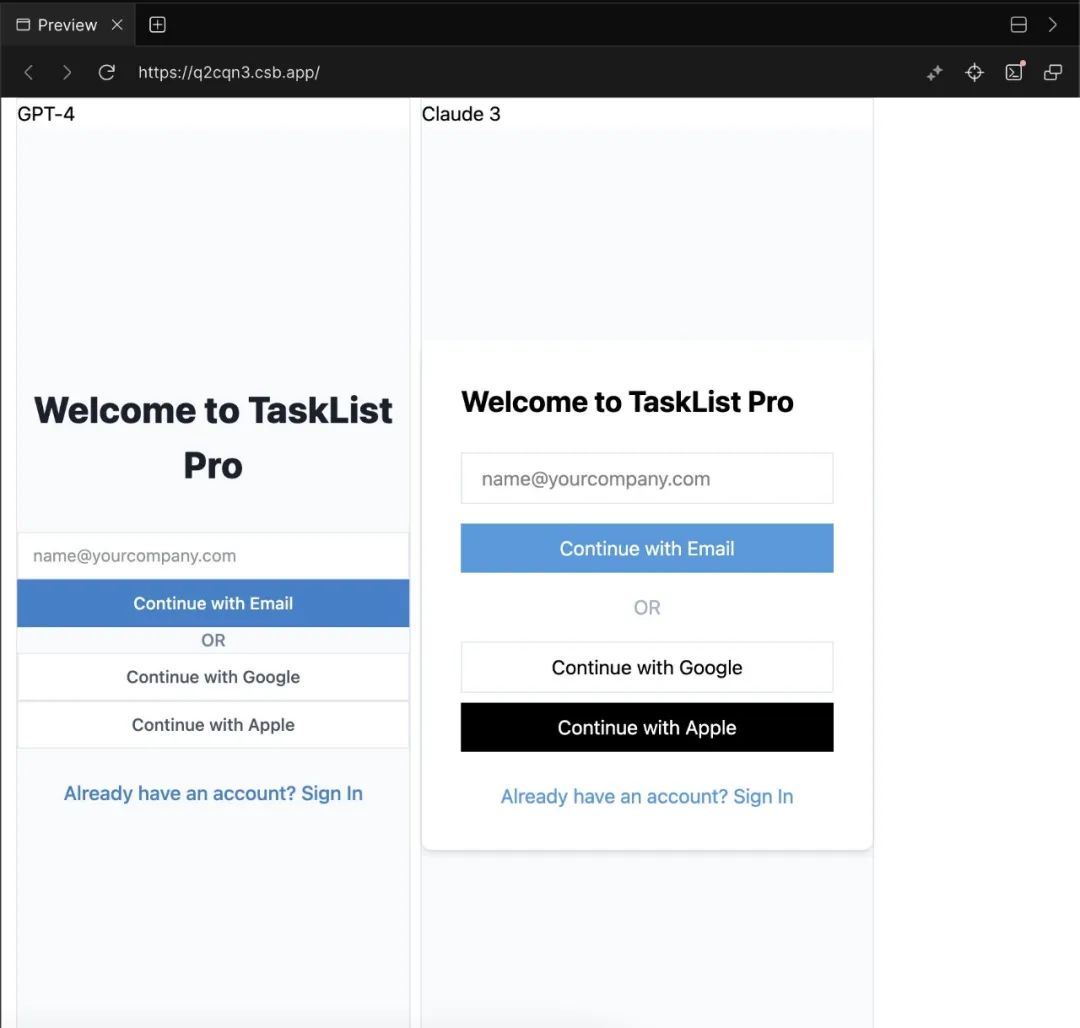Click the sparkle AI icon in preview toolbar
1080x1028 pixels.
(x=934, y=73)
